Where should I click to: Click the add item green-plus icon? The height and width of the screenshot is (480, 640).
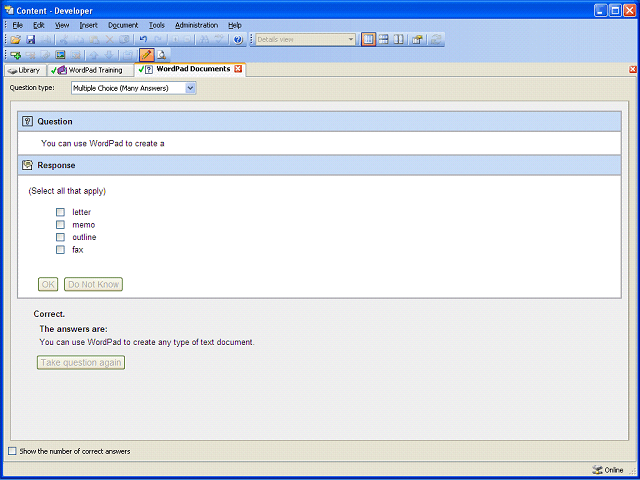[x=16, y=55]
